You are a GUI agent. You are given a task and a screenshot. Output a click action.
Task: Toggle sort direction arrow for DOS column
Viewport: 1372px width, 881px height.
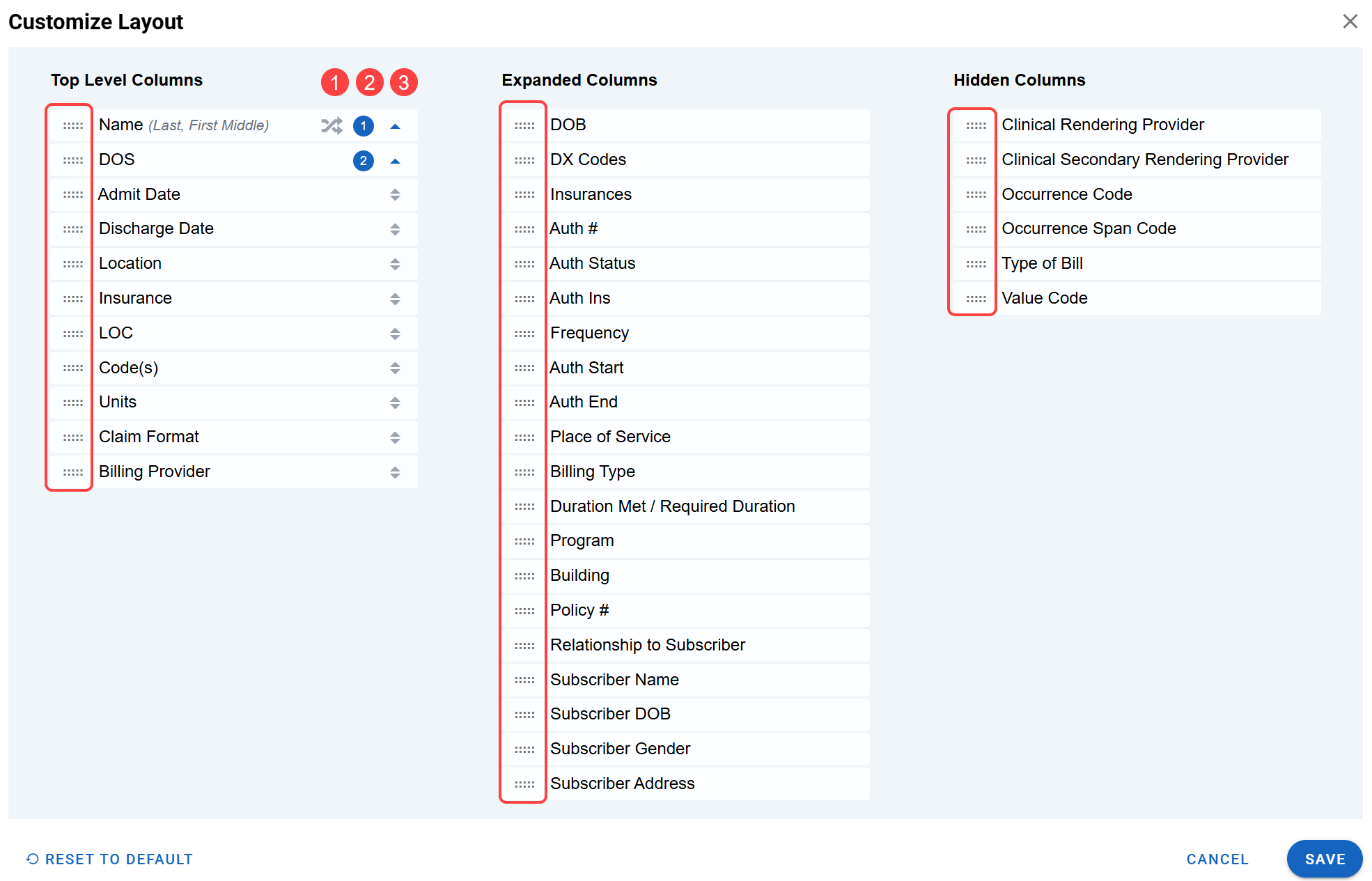coord(395,161)
